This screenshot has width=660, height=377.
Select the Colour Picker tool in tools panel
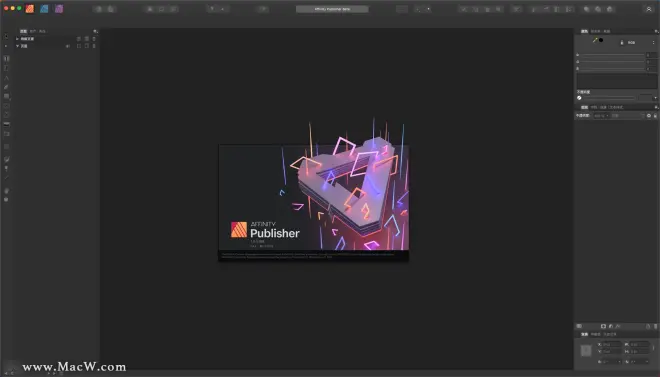pos(6,177)
